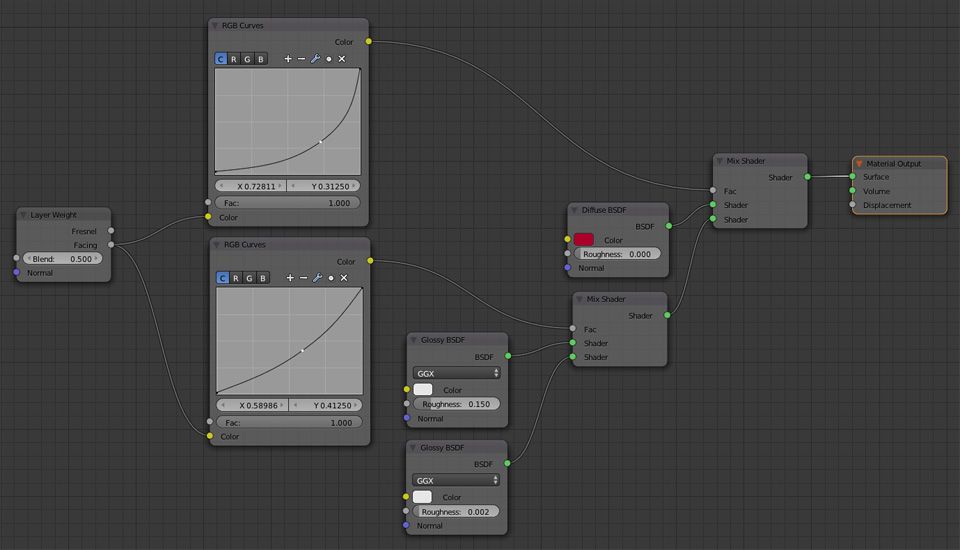Click X 0.58986 field on bottom RGB Curves
Viewport: 960px width, 550px height.
click(x=252, y=405)
